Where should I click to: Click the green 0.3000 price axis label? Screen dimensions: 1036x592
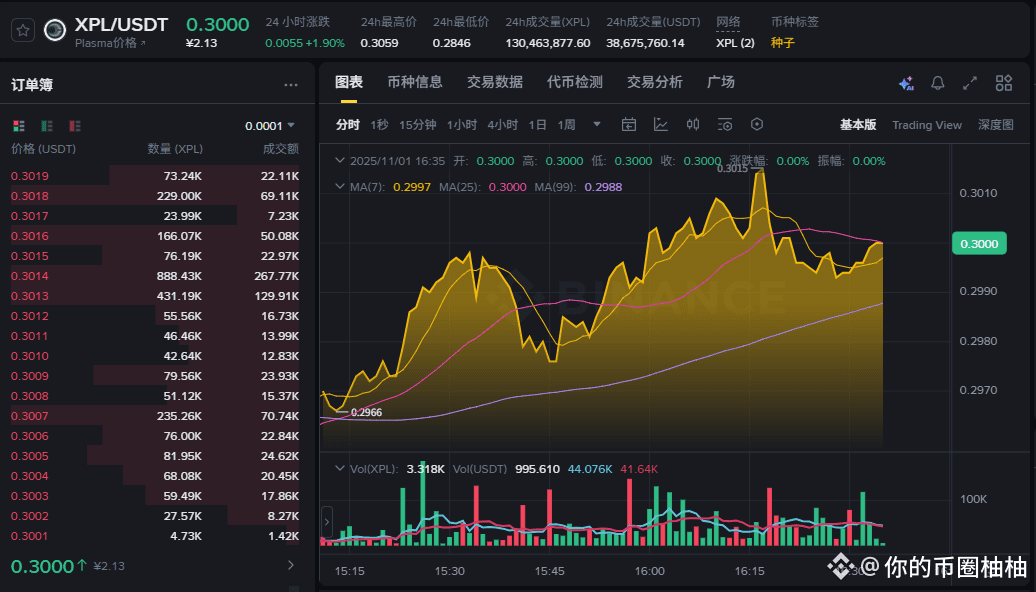point(979,244)
